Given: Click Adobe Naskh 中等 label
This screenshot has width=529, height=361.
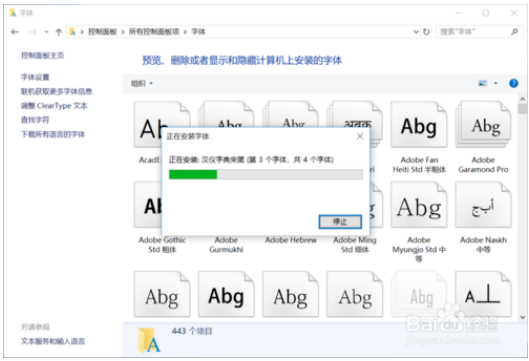Looking at the screenshot, I should pyautogui.click(x=483, y=245).
